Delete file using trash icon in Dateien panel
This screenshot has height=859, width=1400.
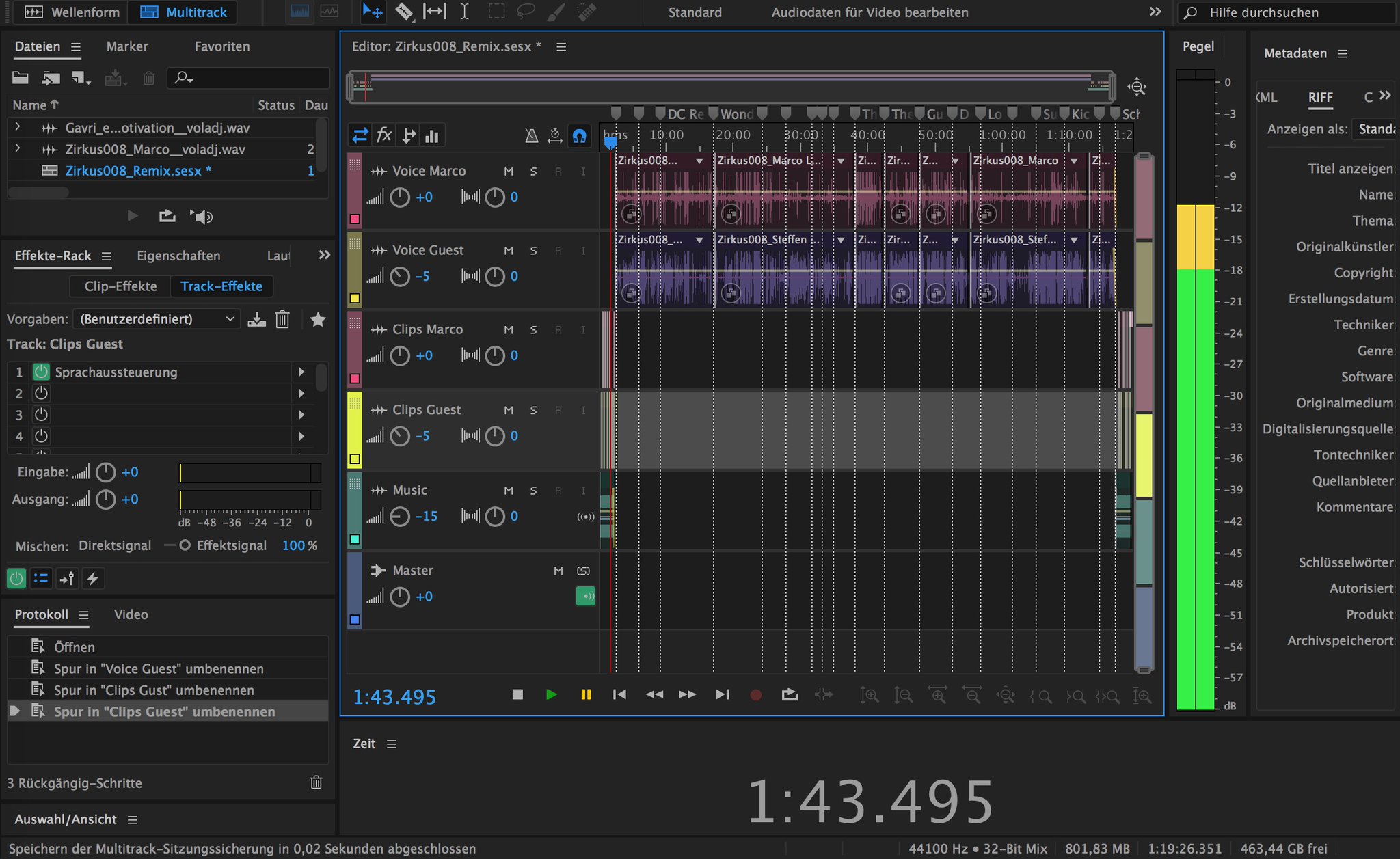click(148, 78)
